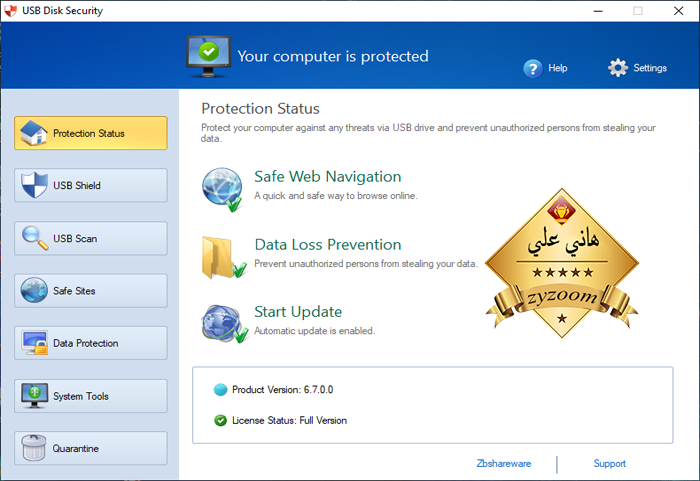Click 'Product Version: 6.7.0.0' text
This screenshot has height=481, width=700.
coord(283,389)
